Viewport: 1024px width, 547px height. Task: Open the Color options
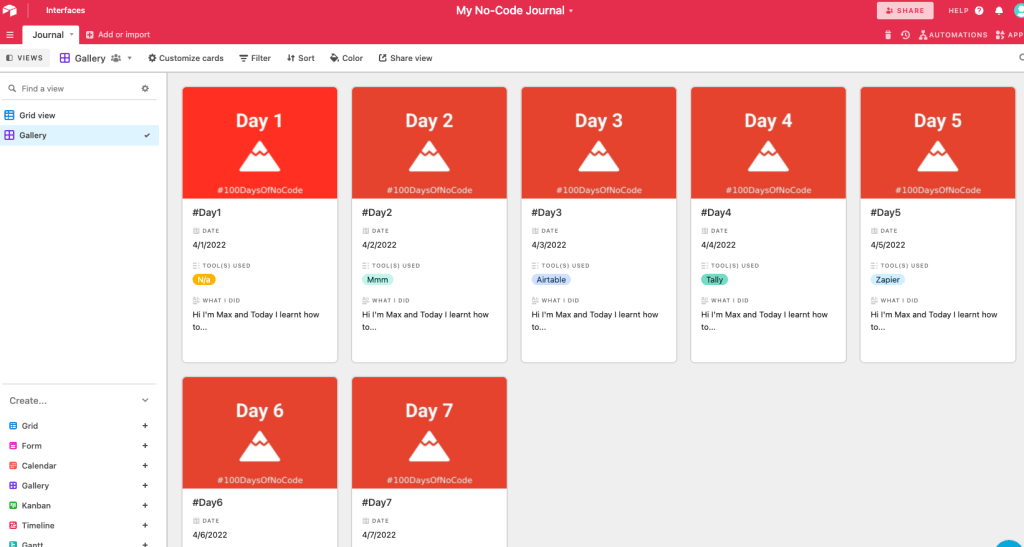tap(346, 58)
